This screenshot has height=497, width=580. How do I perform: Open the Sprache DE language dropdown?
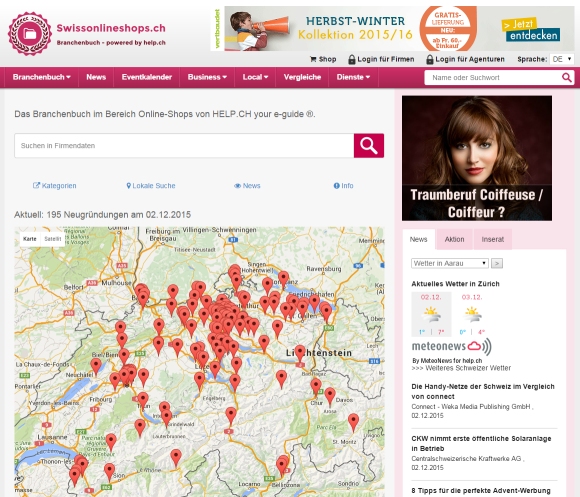pos(562,59)
